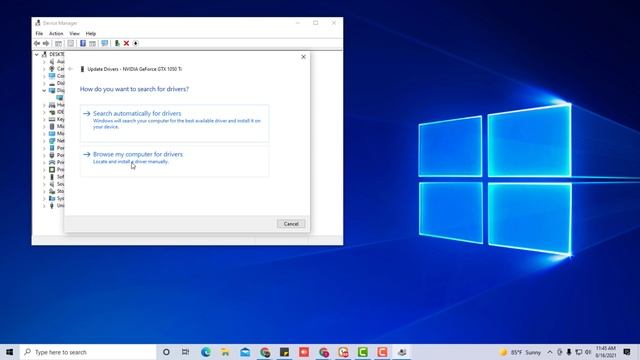Collapse the DESKTOP root node chevron

37,54
